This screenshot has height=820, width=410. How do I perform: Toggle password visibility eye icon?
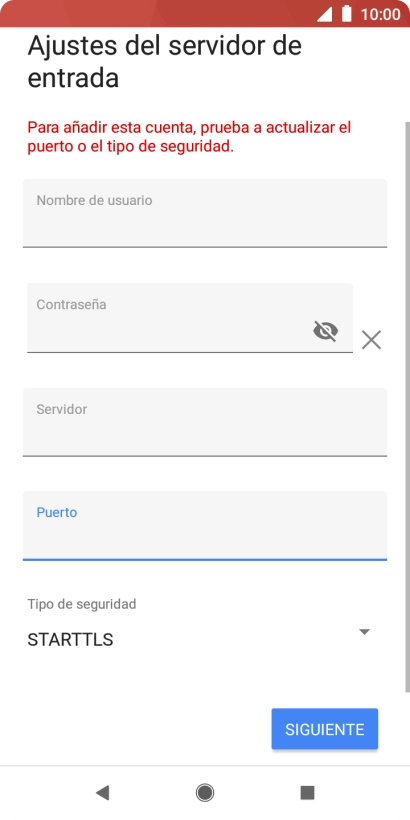[x=325, y=331]
